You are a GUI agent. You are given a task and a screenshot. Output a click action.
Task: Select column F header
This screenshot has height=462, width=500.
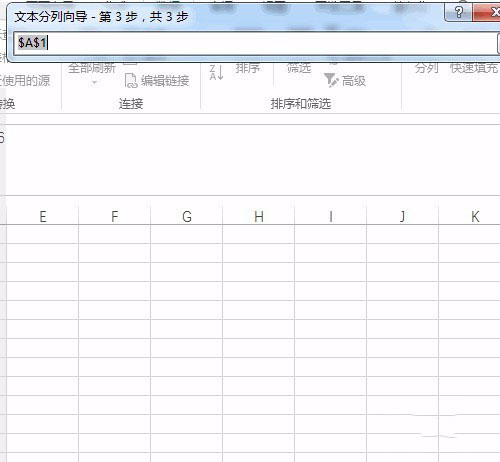point(115,216)
